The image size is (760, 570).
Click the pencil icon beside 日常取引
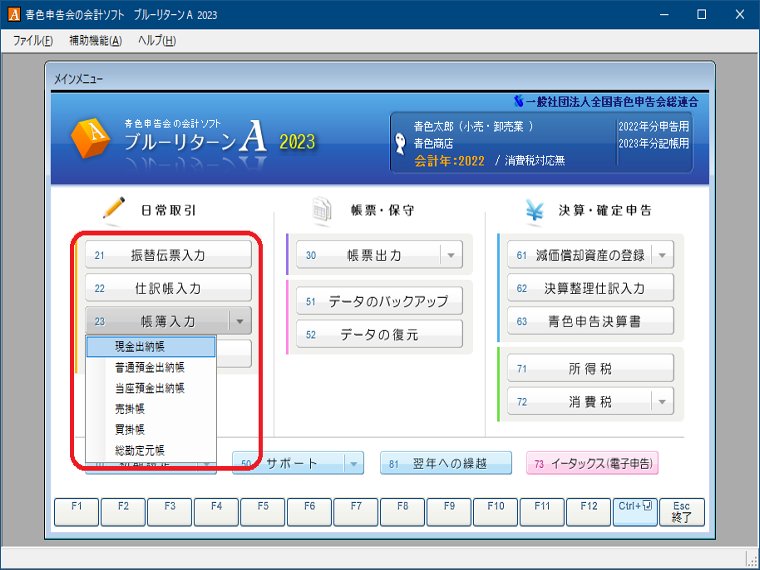click(x=114, y=208)
